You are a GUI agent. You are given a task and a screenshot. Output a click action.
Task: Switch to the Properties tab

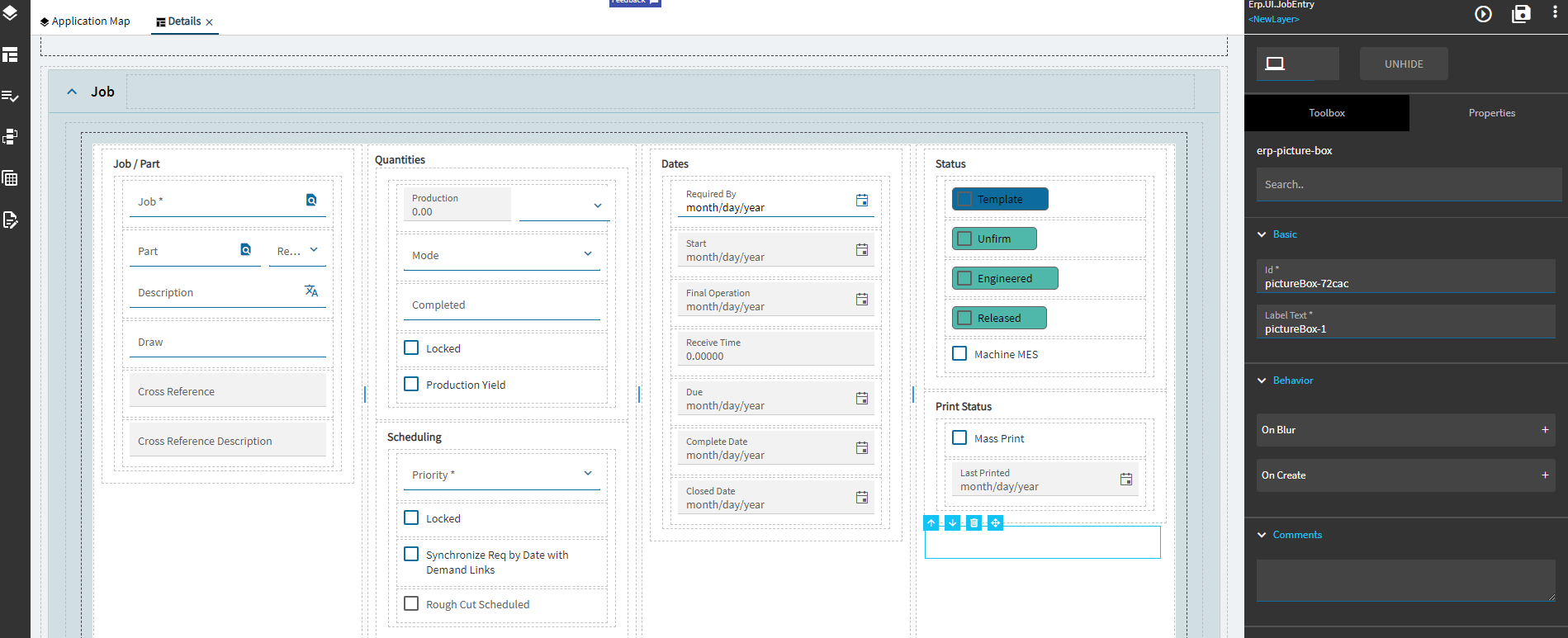[x=1492, y=113]
